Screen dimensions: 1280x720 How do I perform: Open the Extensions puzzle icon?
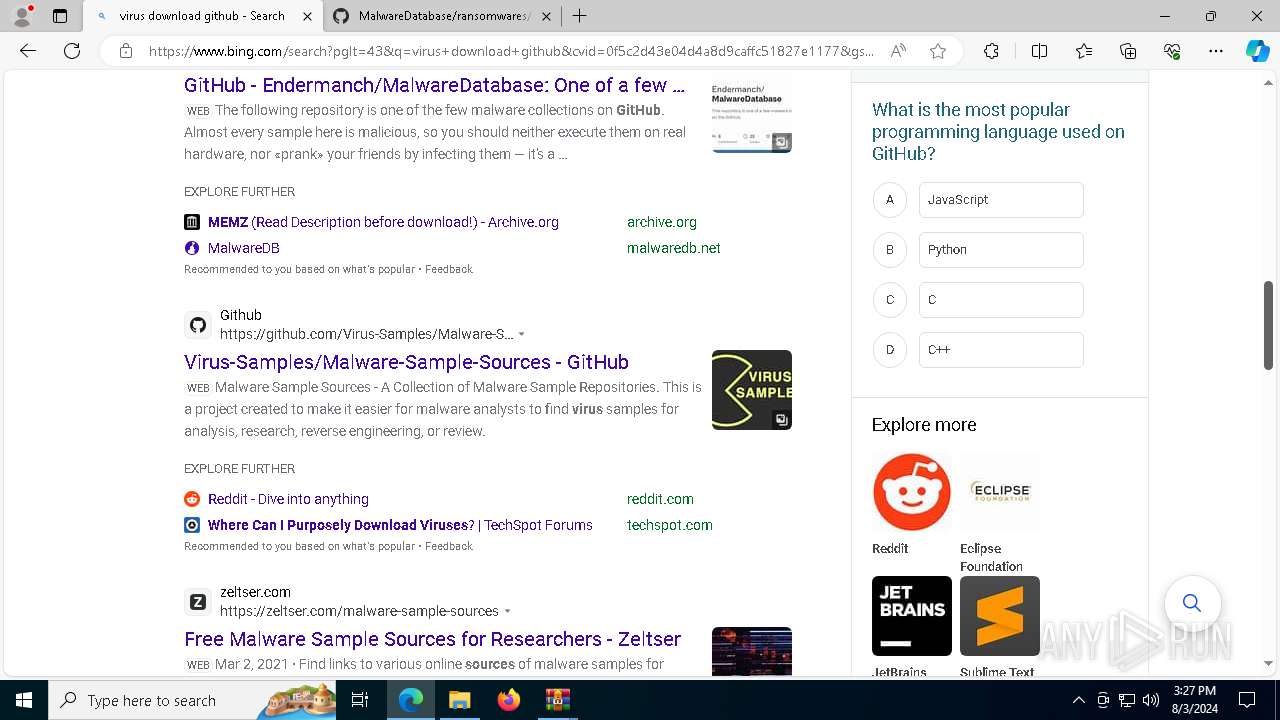click(x=991, y=51)
